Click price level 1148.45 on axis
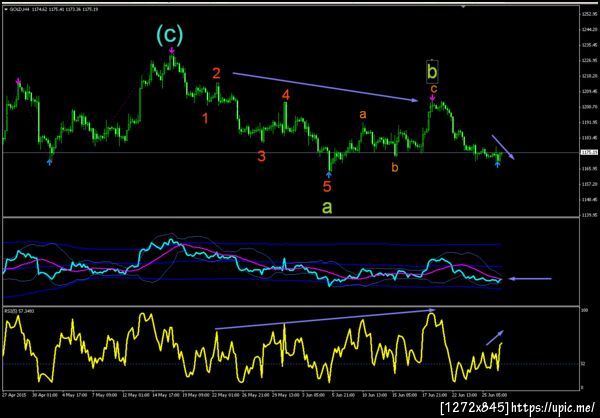600x418 pixels. pyautogui.click(x=588, y=199)
